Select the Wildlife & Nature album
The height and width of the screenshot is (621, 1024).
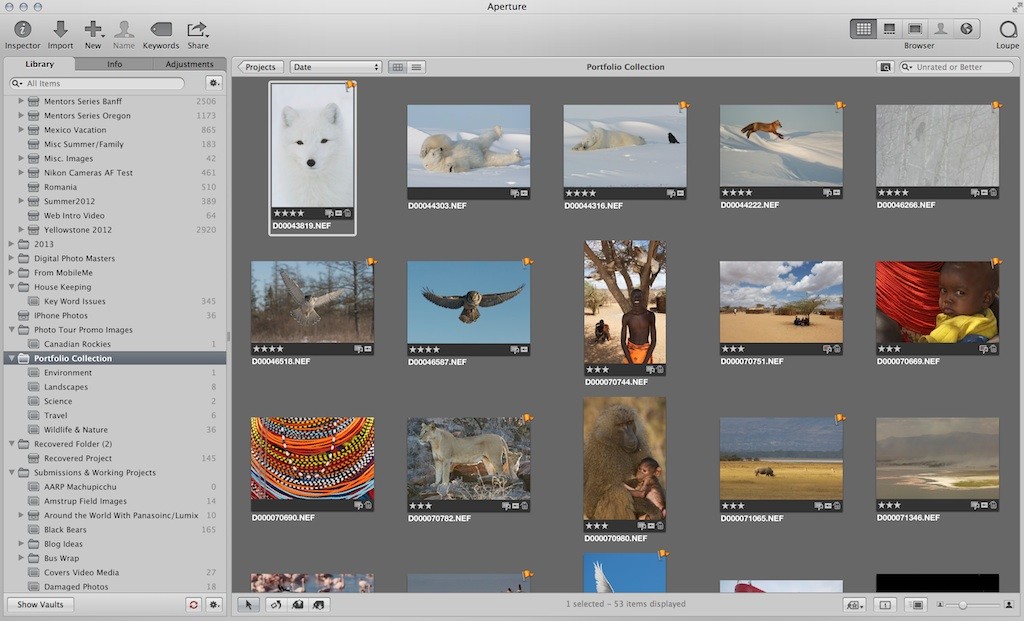point(115,430)
